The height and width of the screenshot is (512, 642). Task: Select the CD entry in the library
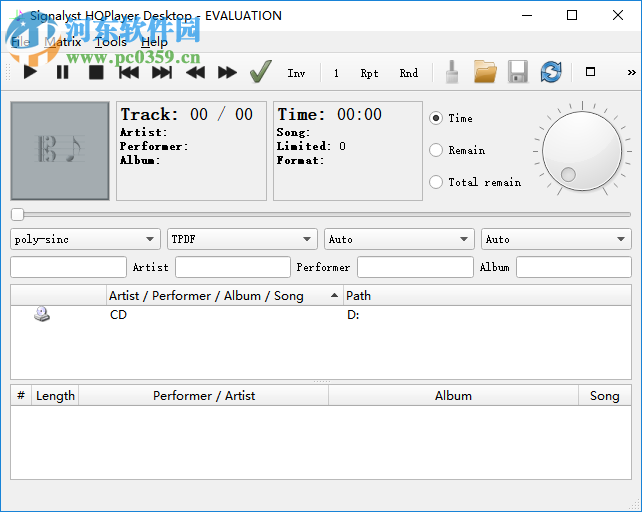[118, 315]
